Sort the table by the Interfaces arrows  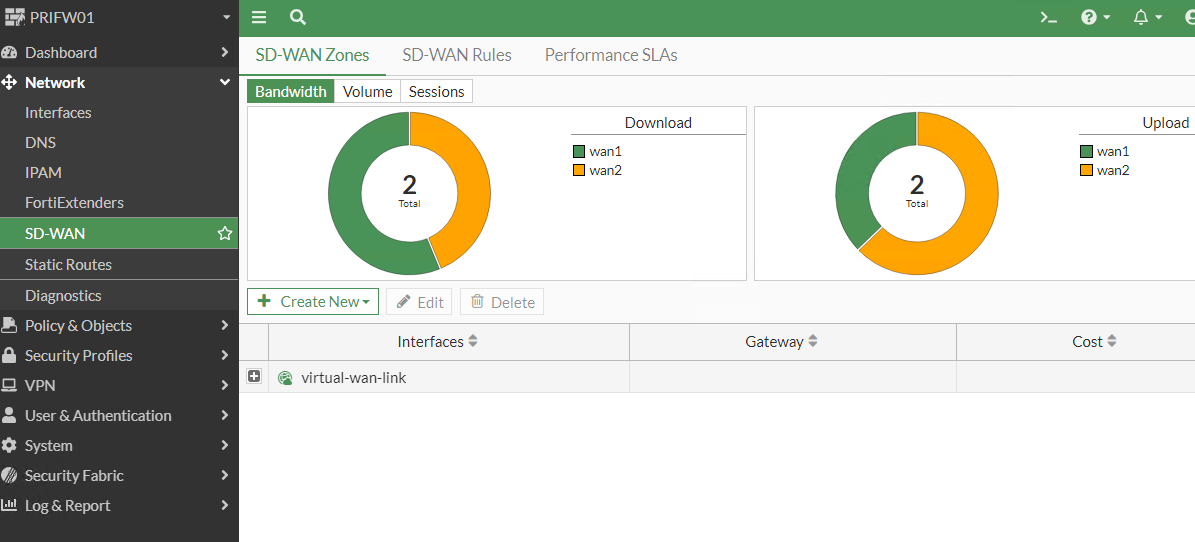(473, 342)
